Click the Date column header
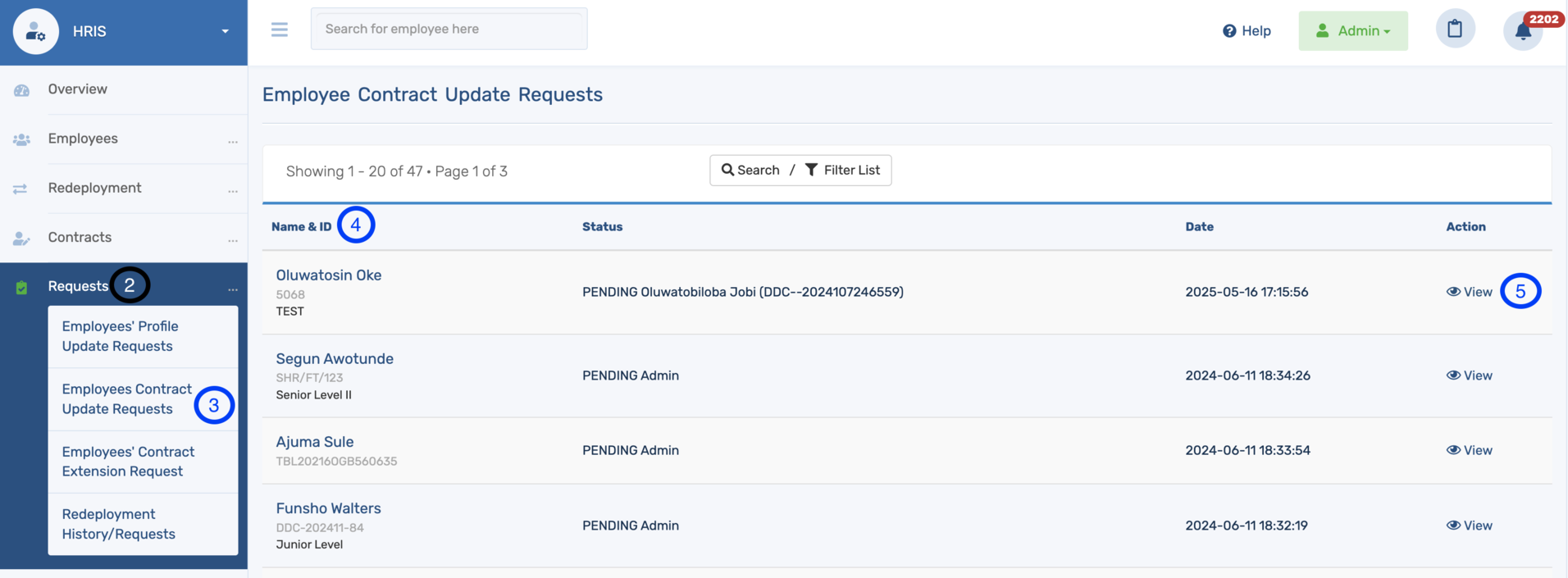This screenshot has width=1568, height=578. tap(1200, 227)
